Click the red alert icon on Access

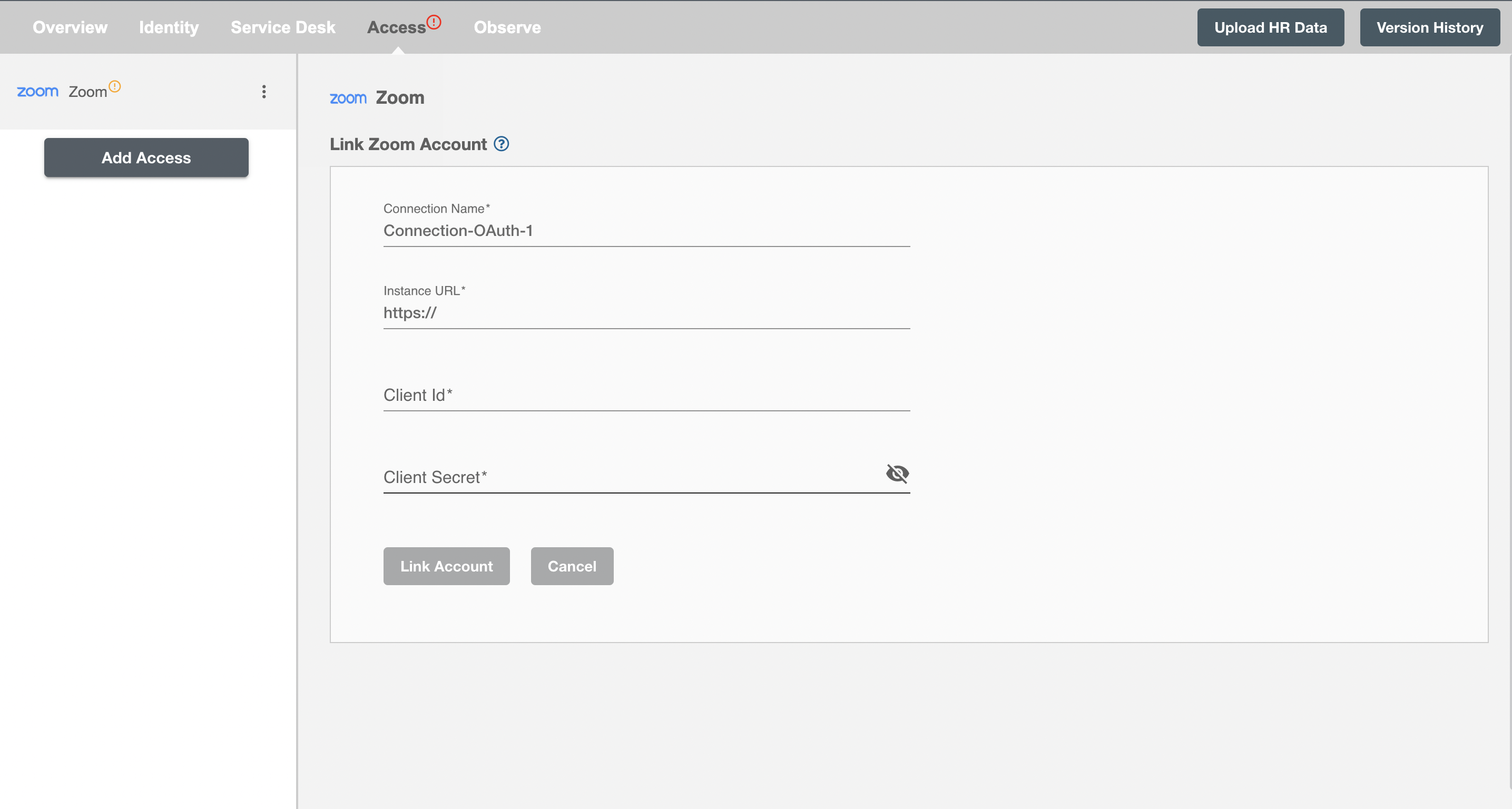click(434, 22)
